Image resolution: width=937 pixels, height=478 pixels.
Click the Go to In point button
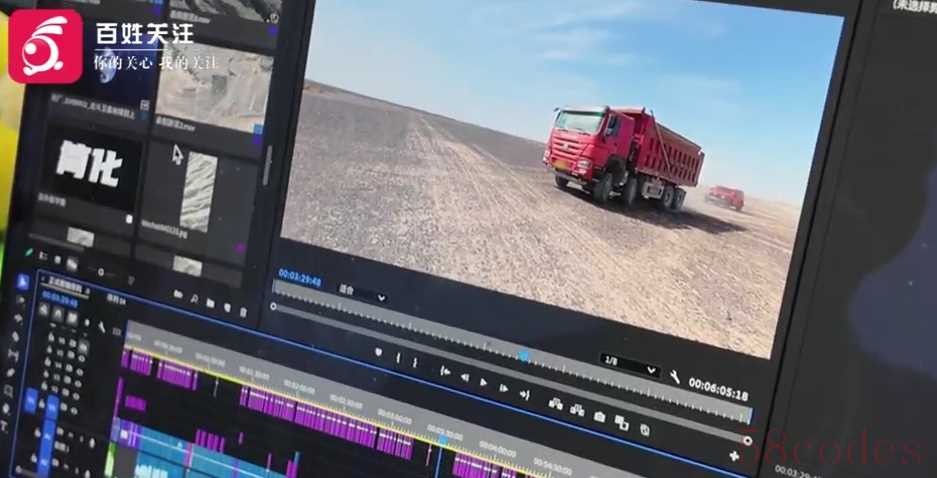444,371
